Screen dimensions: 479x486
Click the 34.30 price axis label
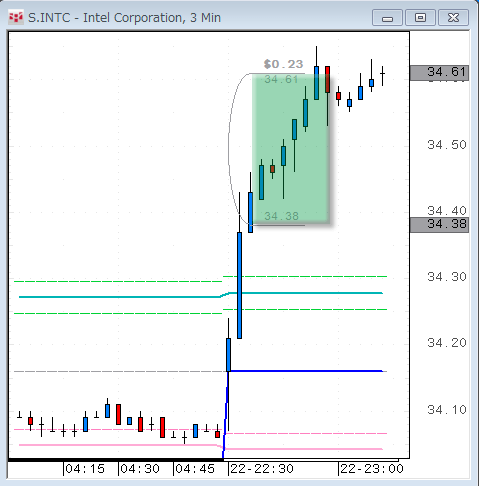tap(447, 277)
